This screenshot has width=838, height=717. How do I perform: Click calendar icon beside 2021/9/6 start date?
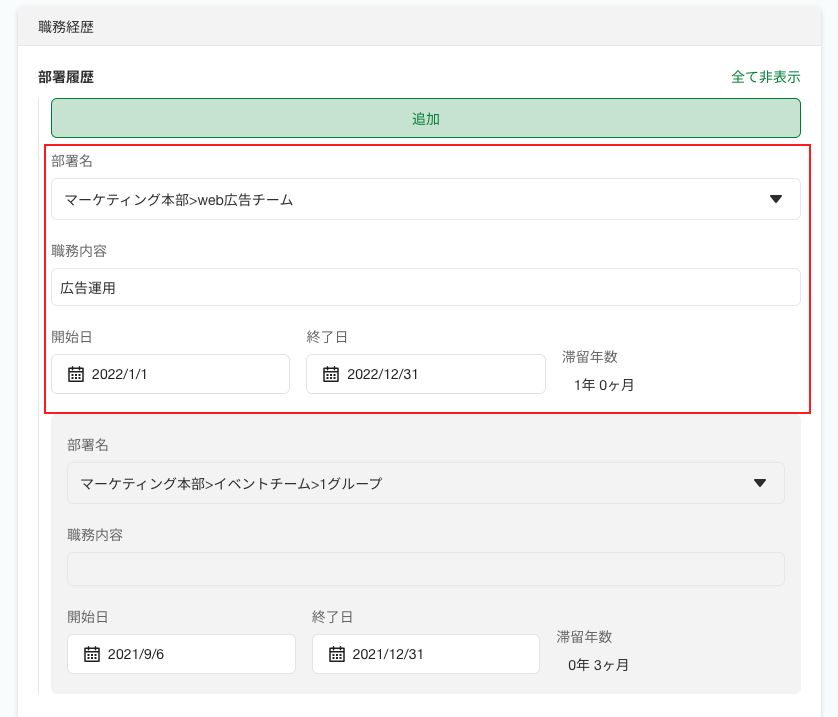pyautogui.click(x=92, y=654)
